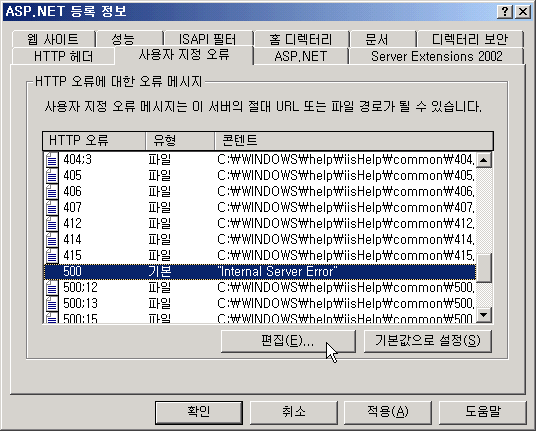
Task: Click the file icon for error 404;3
Action: pyautogui.click(x=52, y=160)
